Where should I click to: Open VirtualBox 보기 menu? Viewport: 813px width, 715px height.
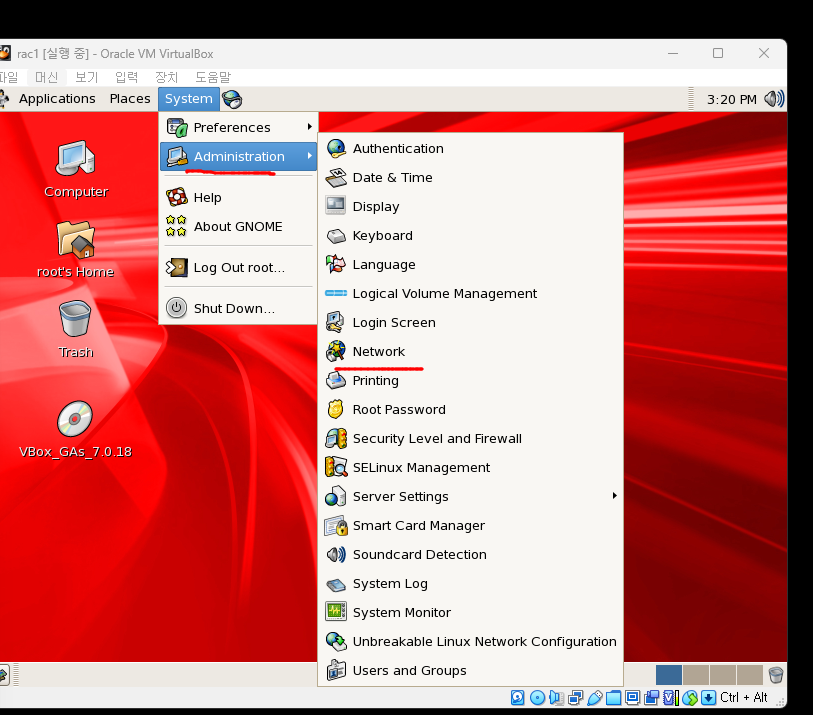click(86, 77)
